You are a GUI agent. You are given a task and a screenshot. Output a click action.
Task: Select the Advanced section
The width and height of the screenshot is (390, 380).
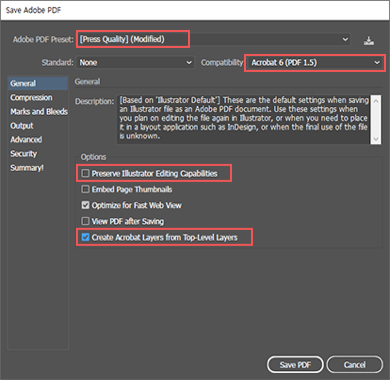[26, 139]
